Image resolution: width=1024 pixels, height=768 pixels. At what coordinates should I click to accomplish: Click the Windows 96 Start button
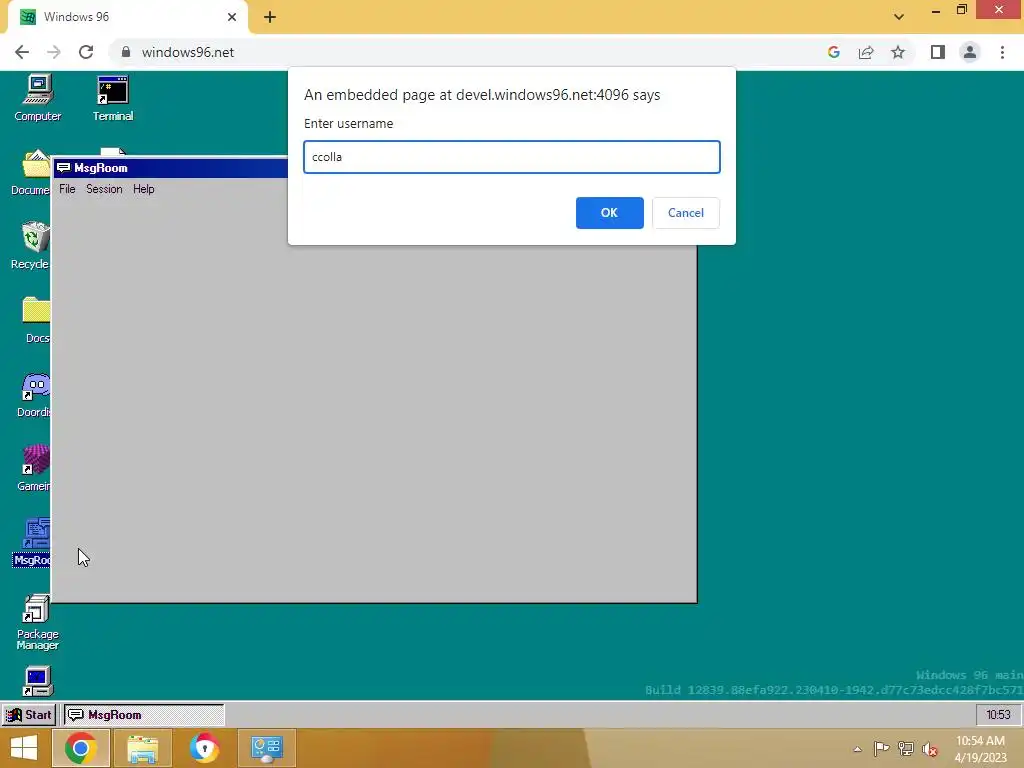(x=29, y=714)
